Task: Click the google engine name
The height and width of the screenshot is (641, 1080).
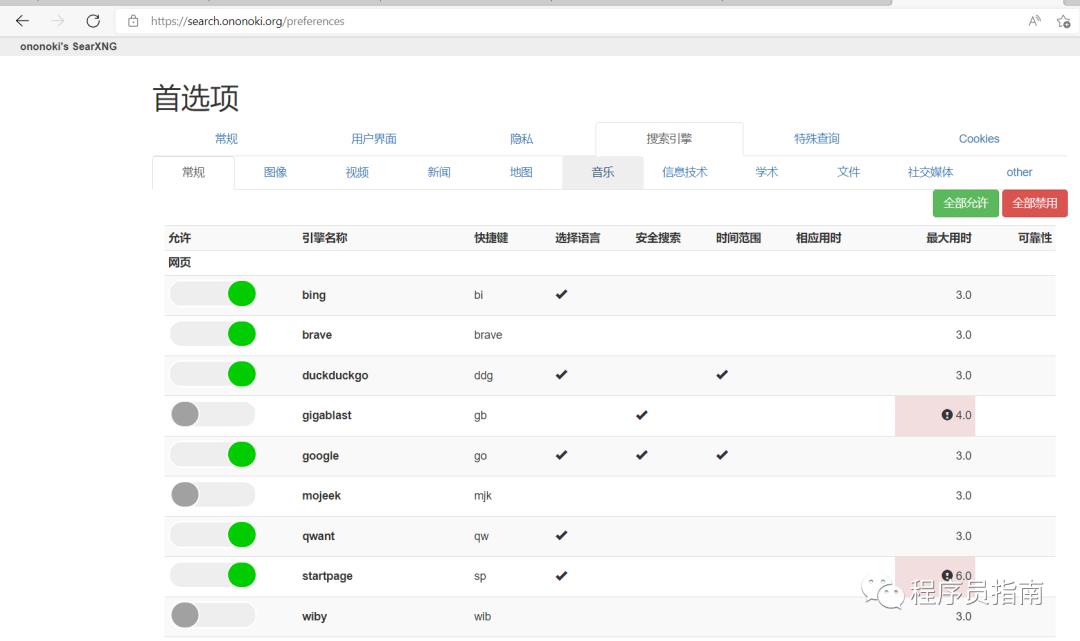Action: [320, 456]
